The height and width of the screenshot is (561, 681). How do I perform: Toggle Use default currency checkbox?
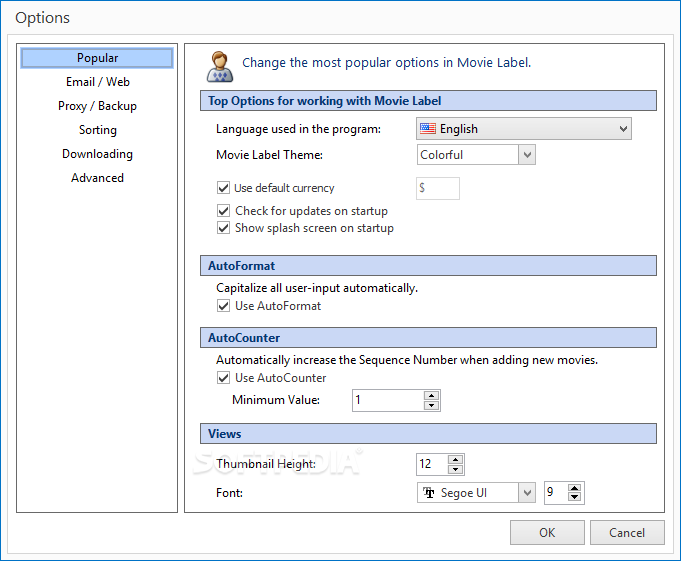pos(223,188)
